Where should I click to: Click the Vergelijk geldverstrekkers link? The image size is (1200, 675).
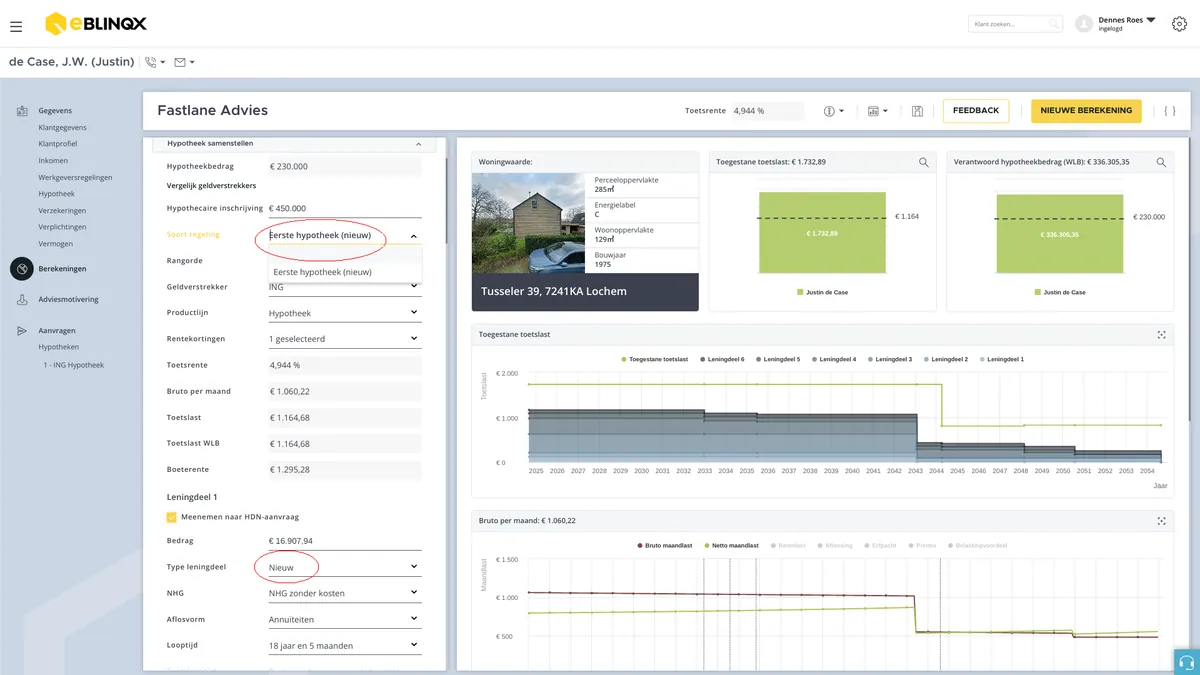(211, 186)
